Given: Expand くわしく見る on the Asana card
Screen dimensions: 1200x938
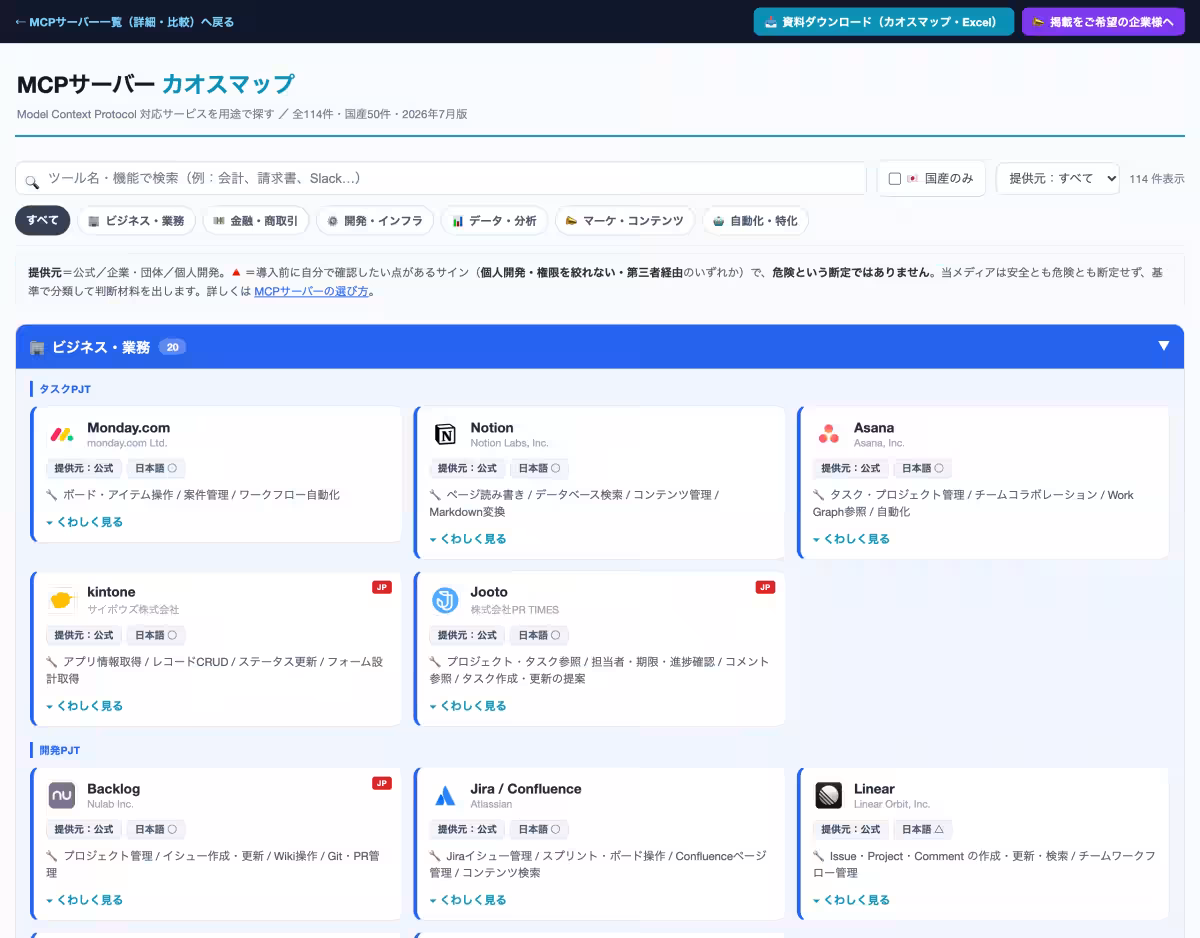Looking at the screenshot, I should (851, 539).
